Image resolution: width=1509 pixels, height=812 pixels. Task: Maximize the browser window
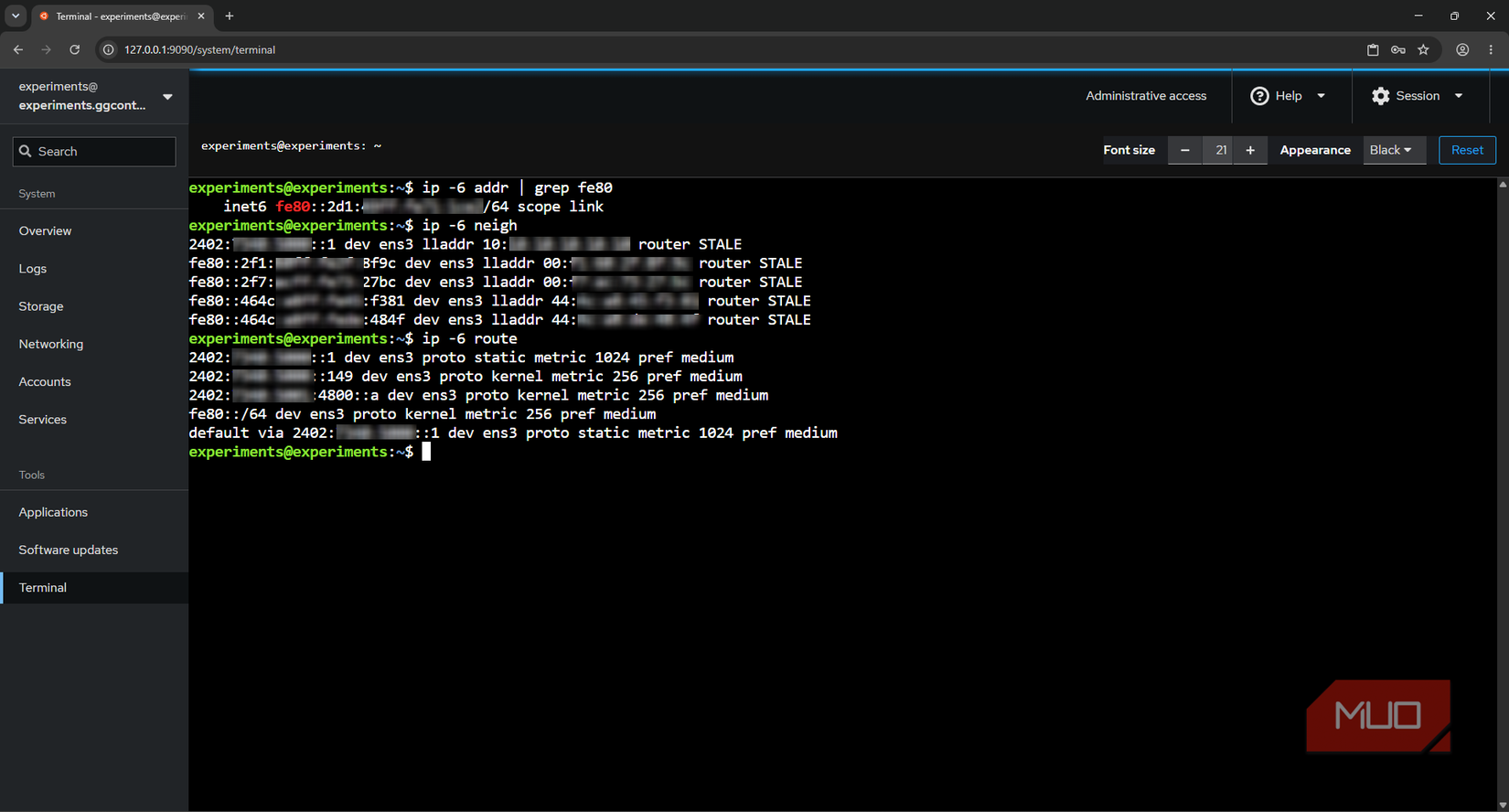coord(1454,16)
